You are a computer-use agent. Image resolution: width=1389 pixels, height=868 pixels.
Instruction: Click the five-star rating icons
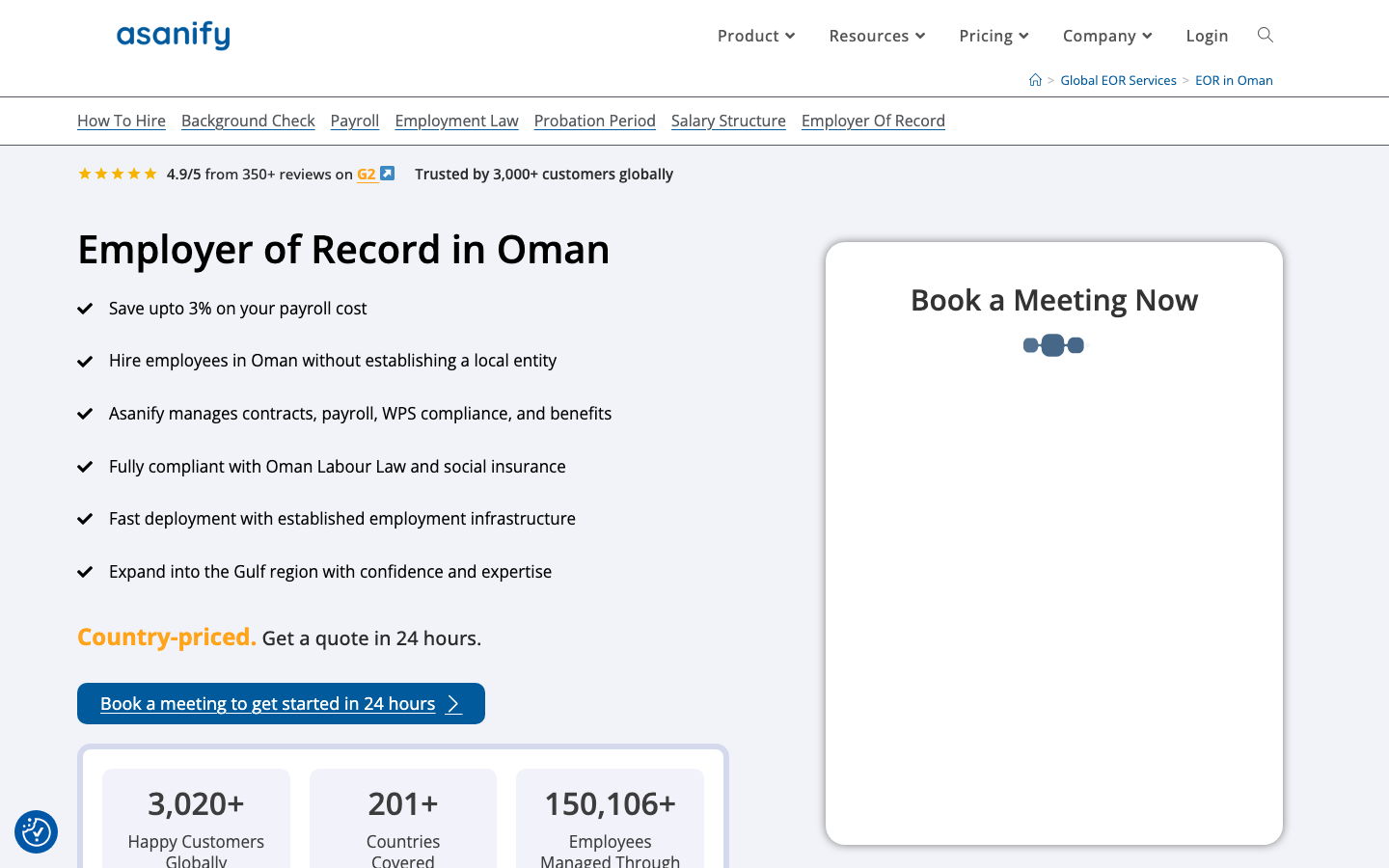point(117,174)
